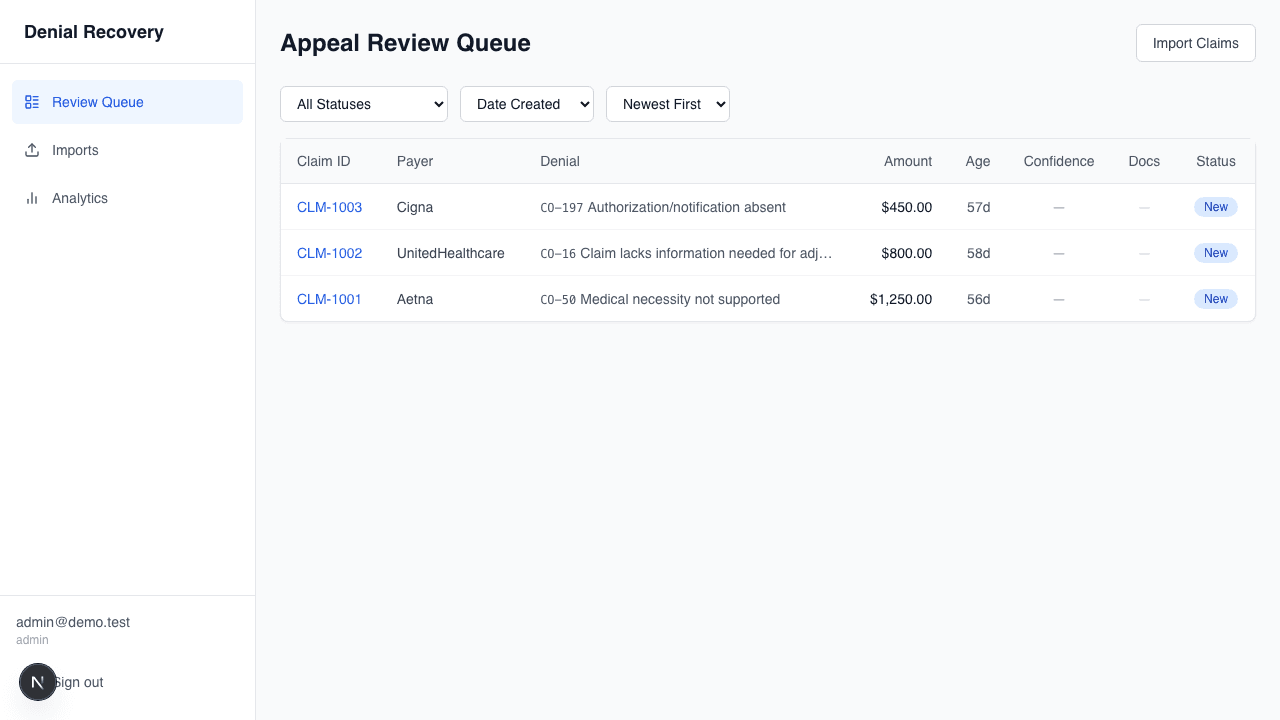
Task: Click the dark avatar circle near Sign out
Action: pyautogui.click(x=38, y=682)
